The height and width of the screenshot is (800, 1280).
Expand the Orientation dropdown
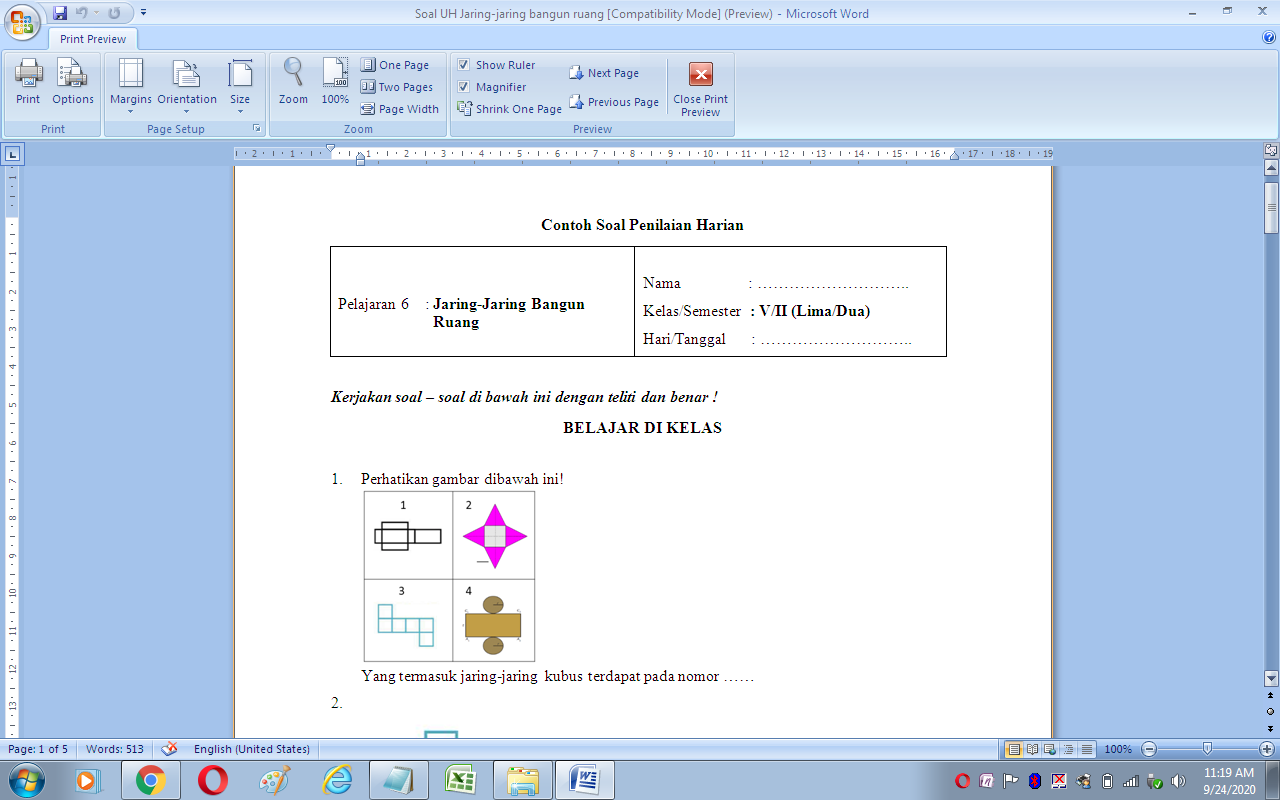point(187,86)
